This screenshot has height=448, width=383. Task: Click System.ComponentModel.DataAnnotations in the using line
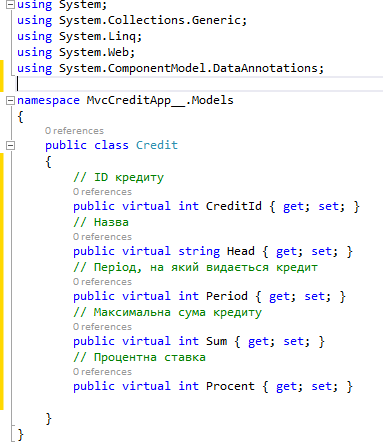(x=189, y=68)
